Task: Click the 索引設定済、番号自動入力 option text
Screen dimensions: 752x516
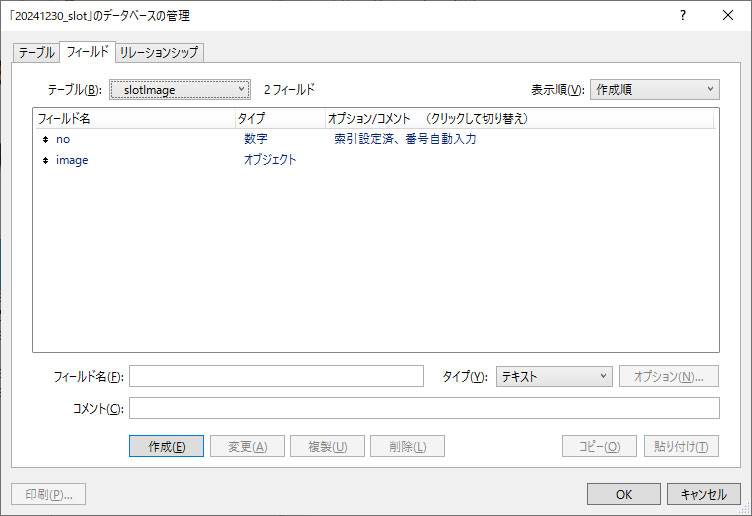Action: pyautogui.click(x=405, y=139)
